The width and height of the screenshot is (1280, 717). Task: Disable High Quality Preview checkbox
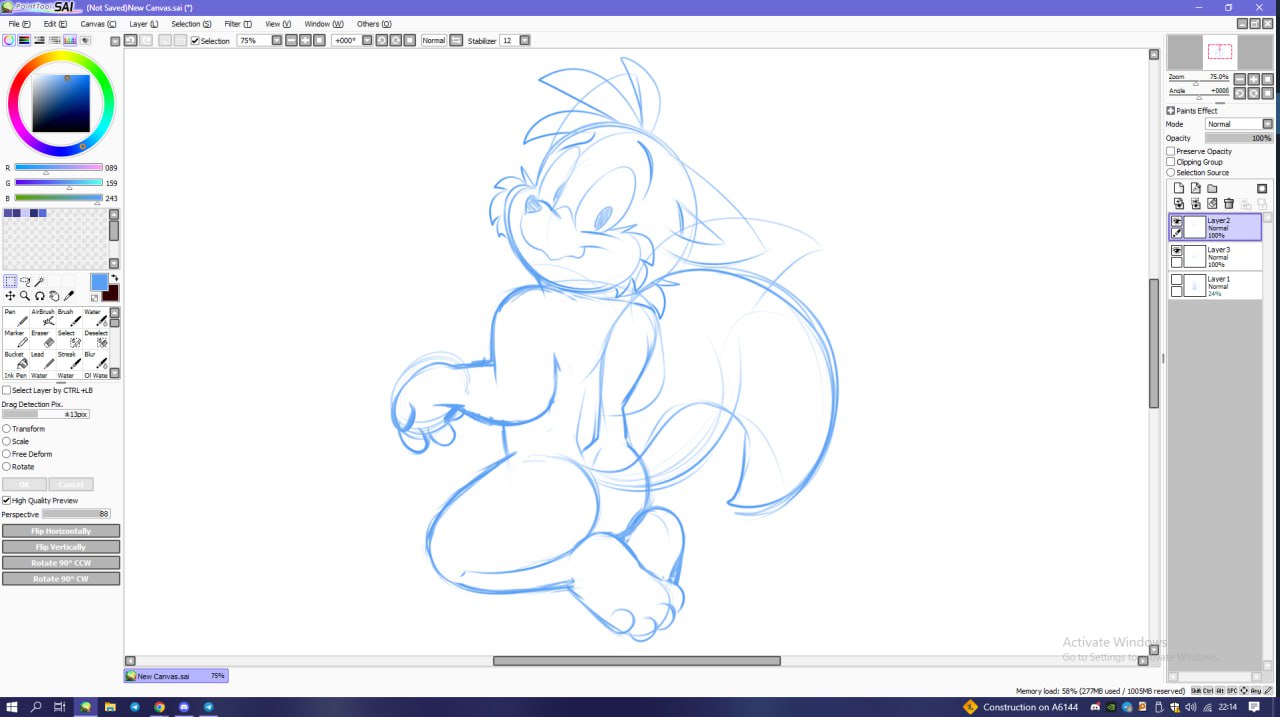pyautogui.click(x=7, y=500)
